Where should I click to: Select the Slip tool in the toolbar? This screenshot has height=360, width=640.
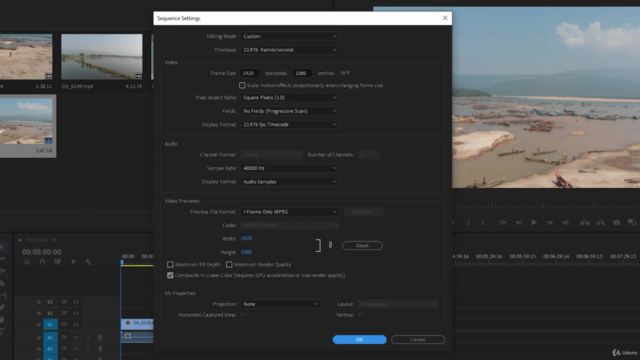pyautogui.click(x=2, y=295)
